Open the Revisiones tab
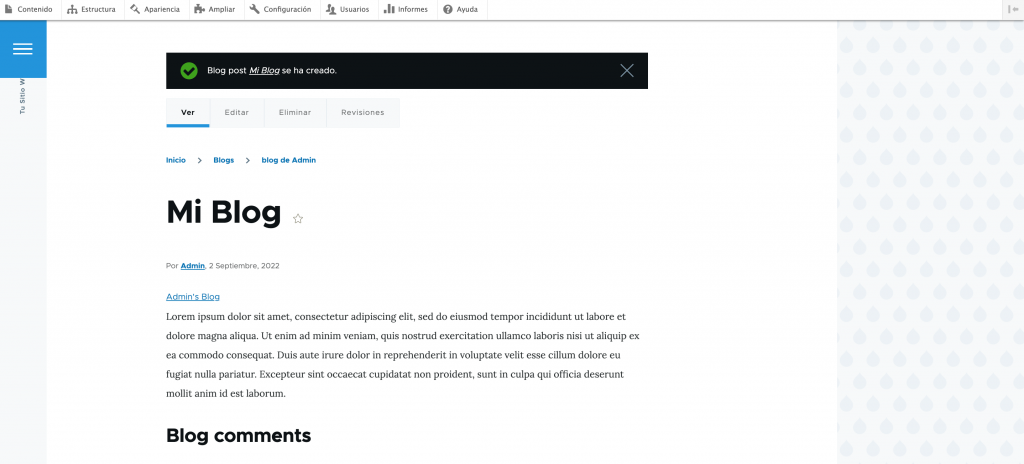The width and height of the screenshot is (1024, 464). [x=362, y=112]
